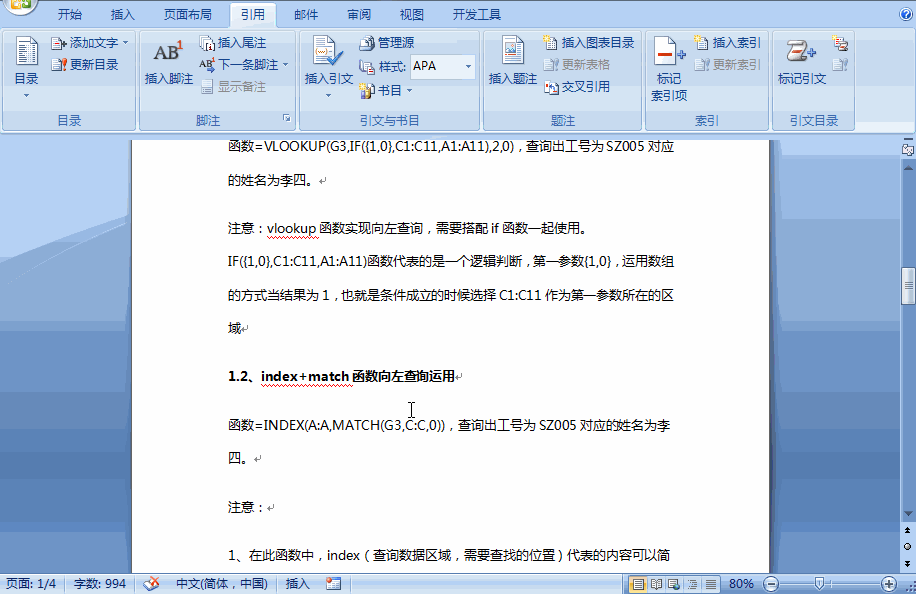Switch to outline view
Viewport: 916px width, 594px height.
[693, 583]
